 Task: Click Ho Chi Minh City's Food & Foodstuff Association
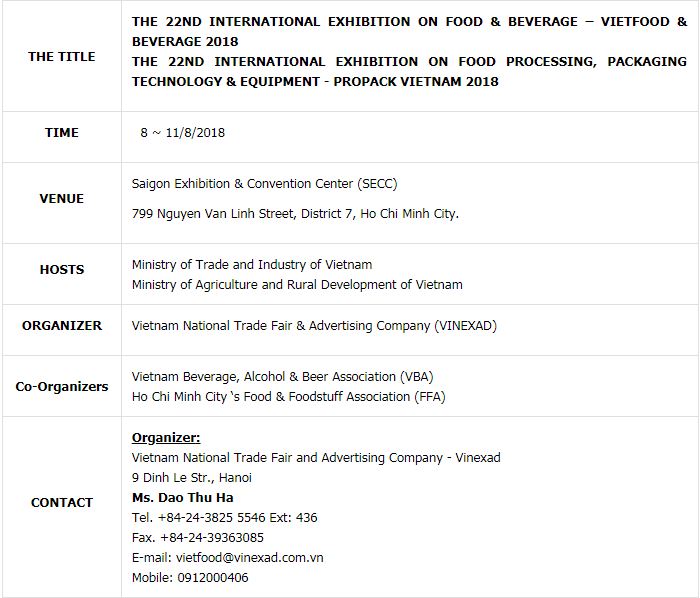(x=288, y=397)
